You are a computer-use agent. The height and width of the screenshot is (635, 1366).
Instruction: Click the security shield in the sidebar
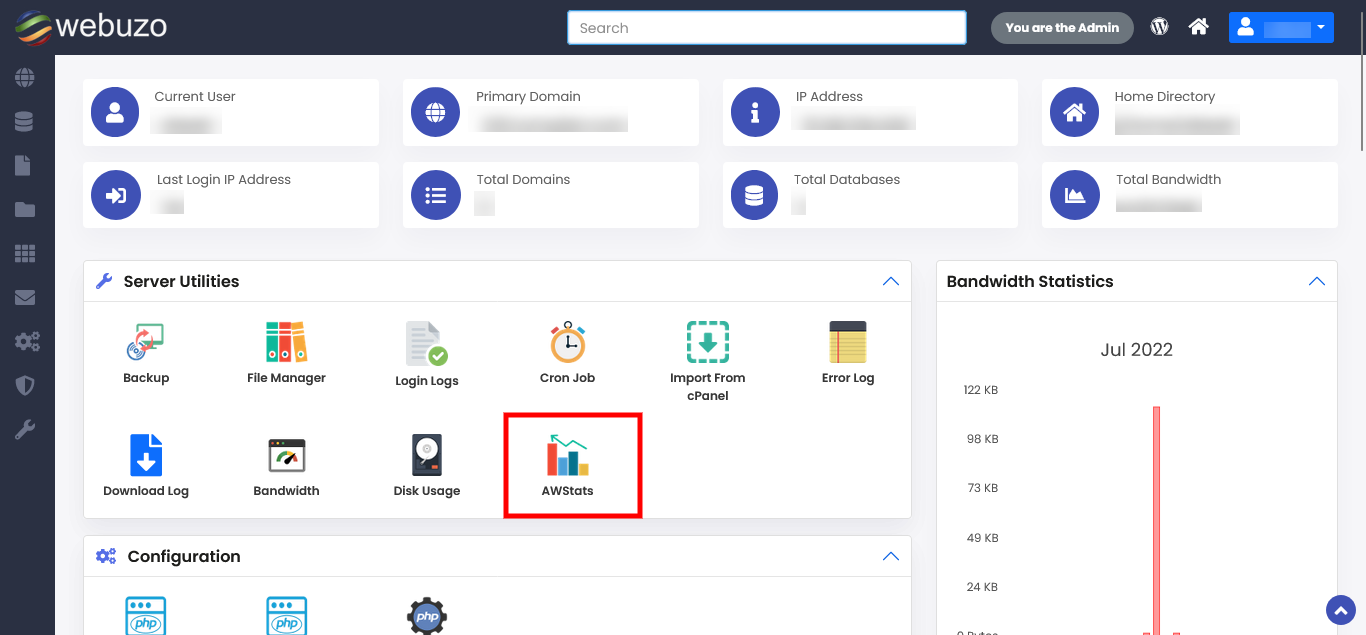pos(27,385)
